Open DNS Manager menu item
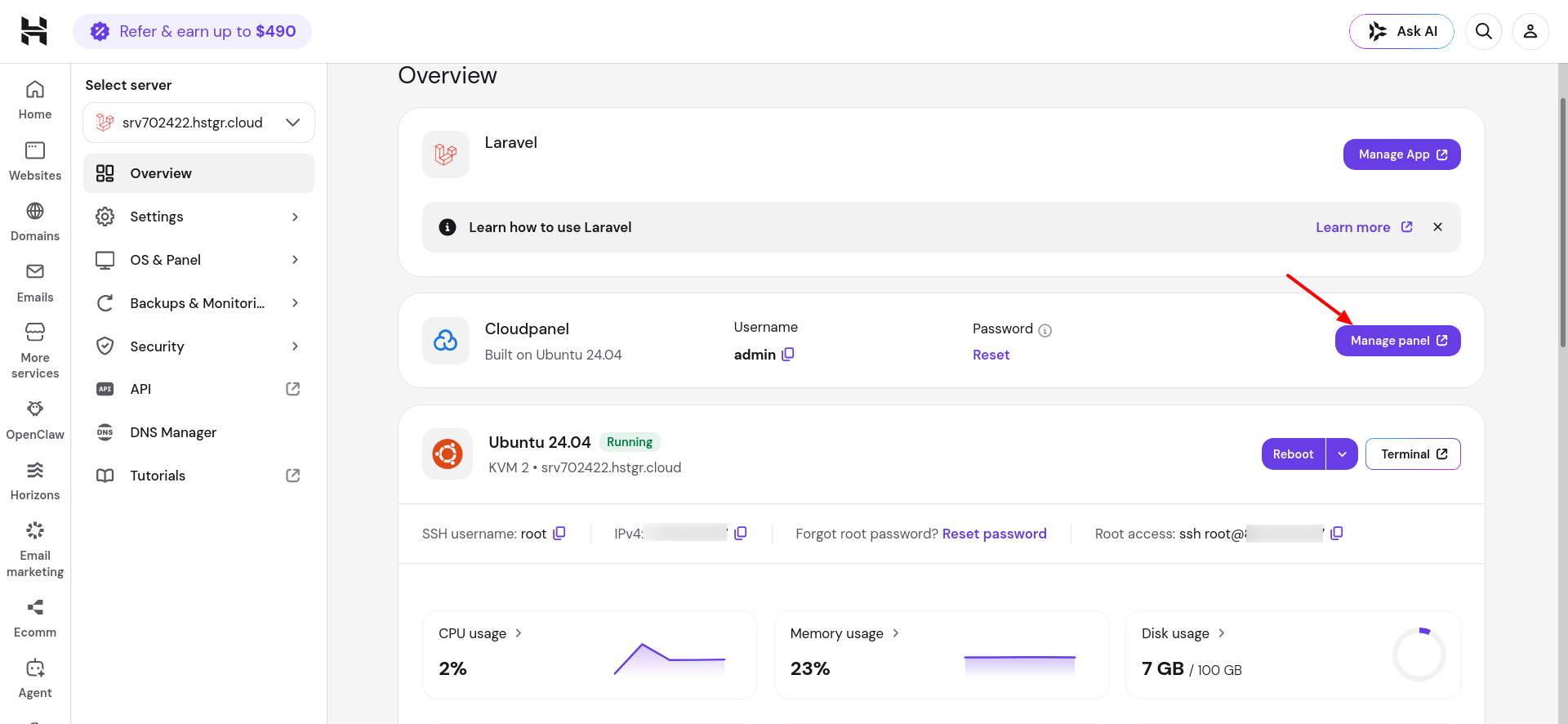 point(198,432)
